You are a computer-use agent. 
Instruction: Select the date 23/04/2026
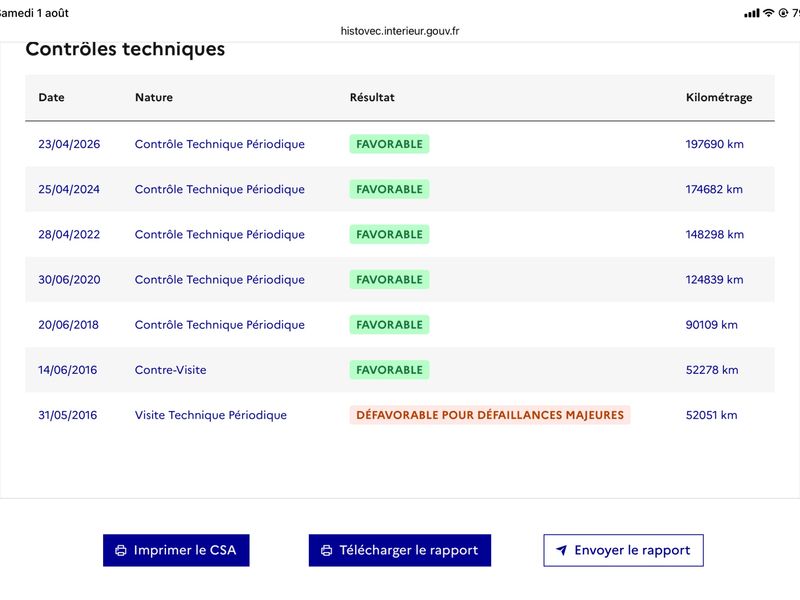pyautogui.click(x=69, y=144)
